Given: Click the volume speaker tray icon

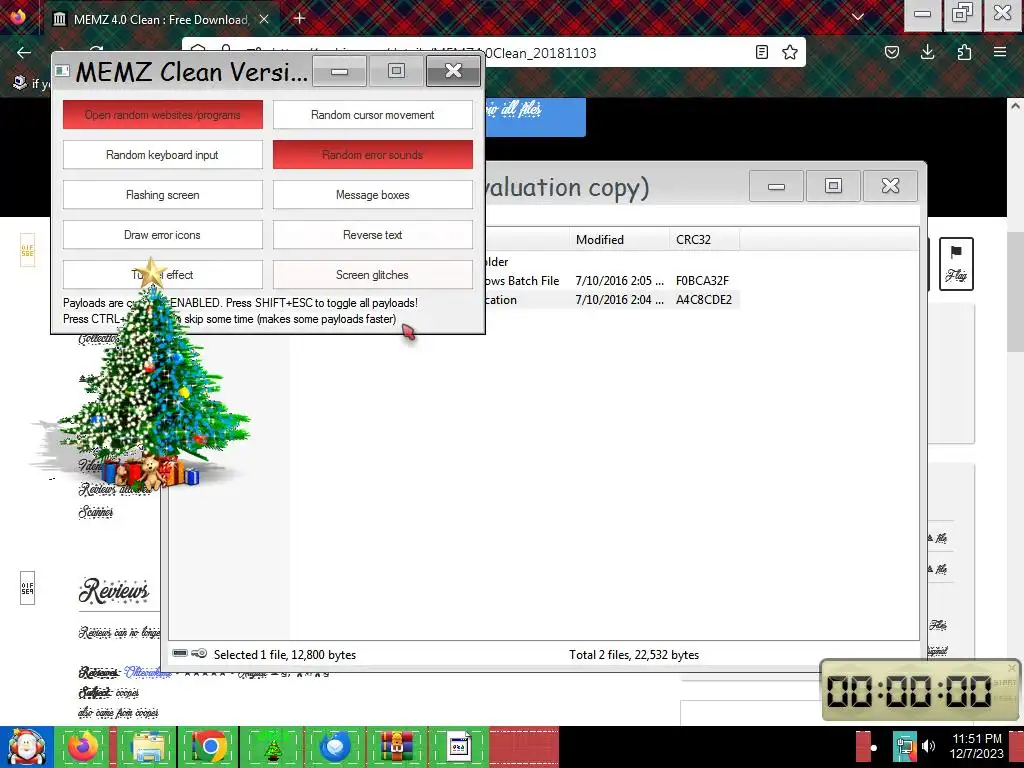Looking at the screenshot, I should pos(928,746).
